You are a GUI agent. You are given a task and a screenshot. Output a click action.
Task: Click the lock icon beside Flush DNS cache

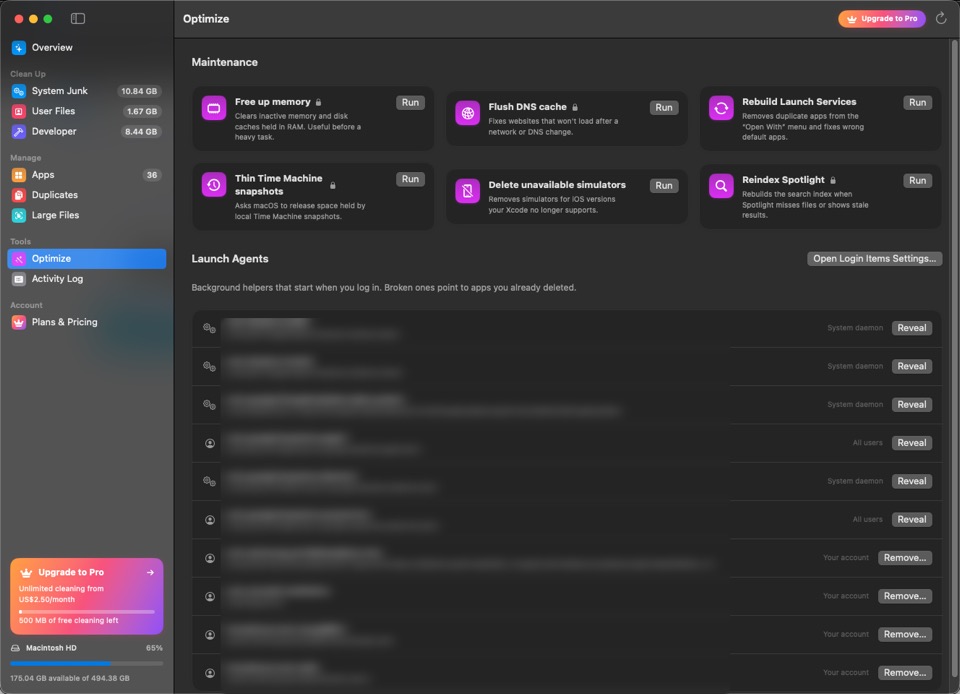tap(575, 107)
